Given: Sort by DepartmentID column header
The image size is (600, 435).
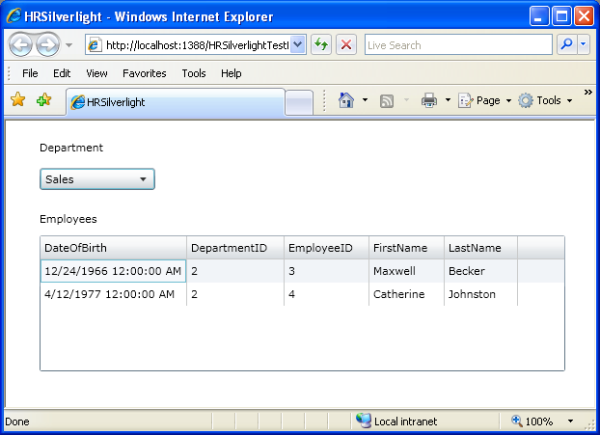Looking at the screenshot, I should (x=235, y=248).
